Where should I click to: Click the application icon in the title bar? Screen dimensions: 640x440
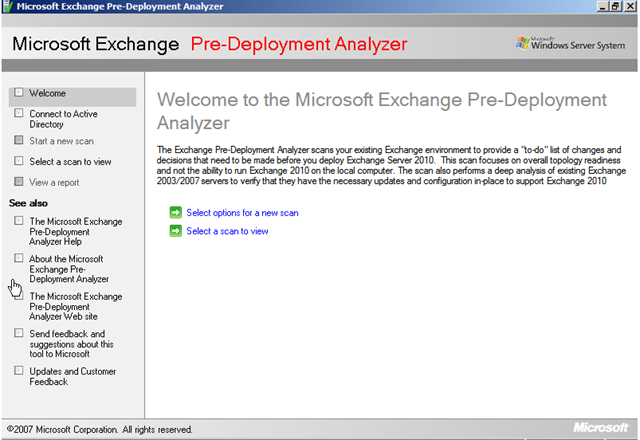point(8,6)
